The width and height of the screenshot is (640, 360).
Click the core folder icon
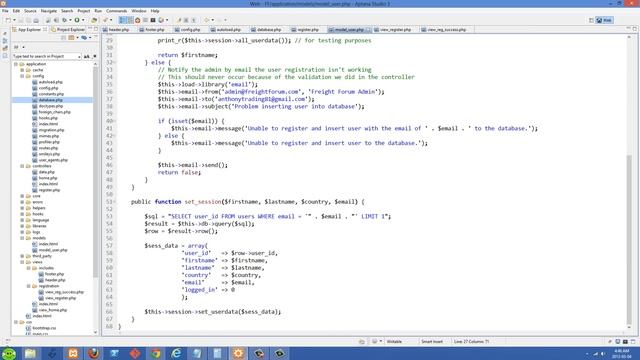29,196
